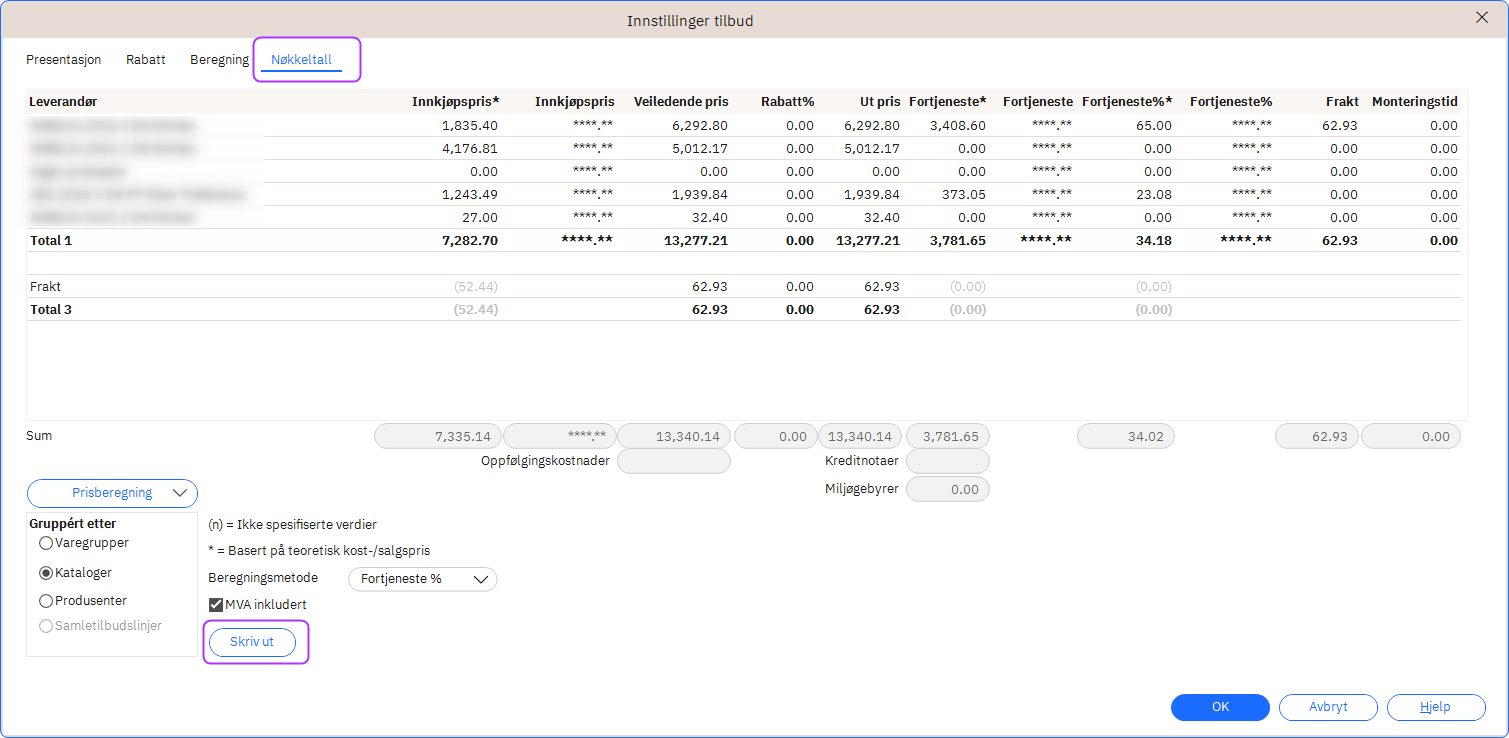
Task: Select the Total 1 row
Action: 50,241
